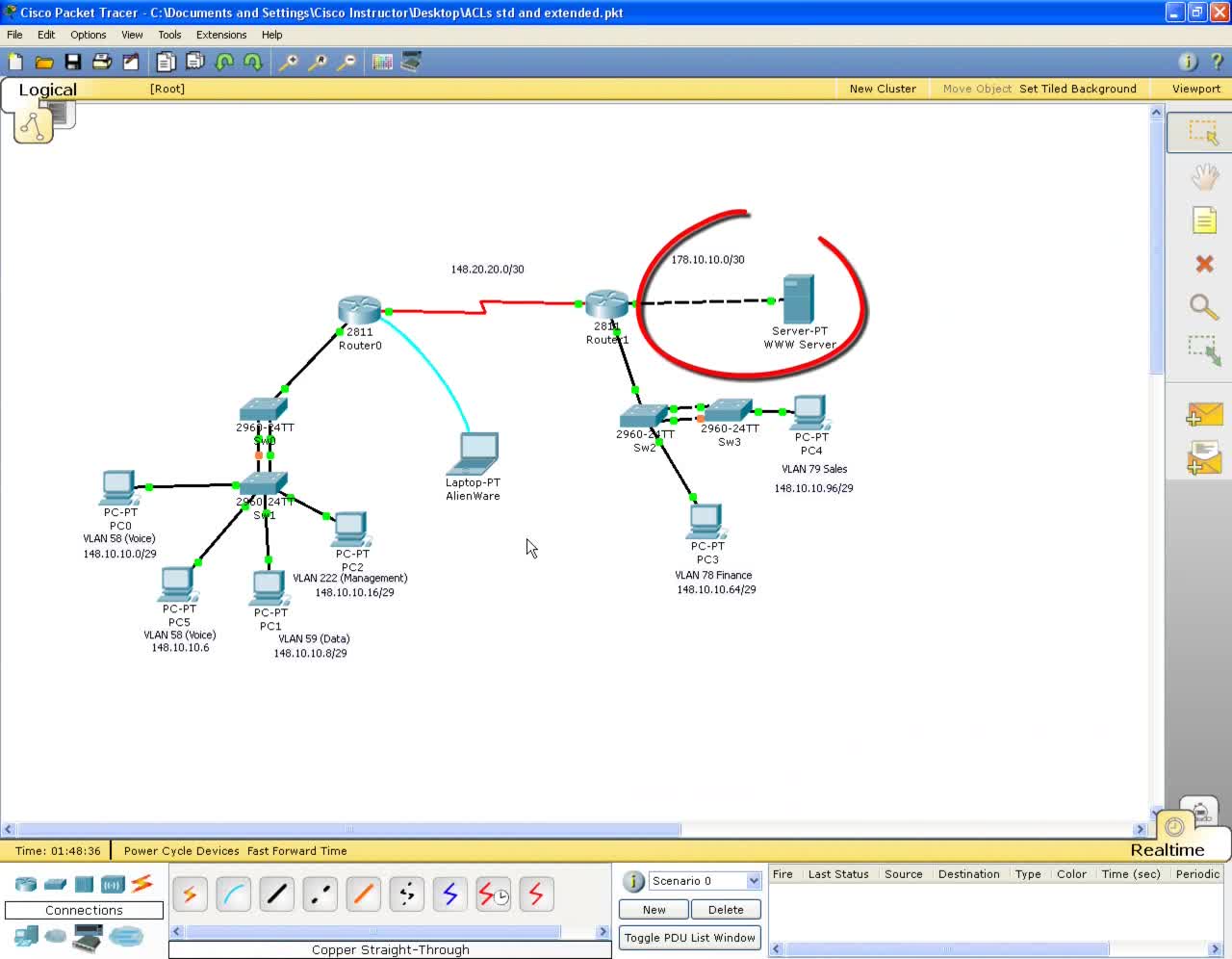Switch to the Realtime mode tab
Image resolution: width=1232 pixels, height=959 pixels.
1167,850
